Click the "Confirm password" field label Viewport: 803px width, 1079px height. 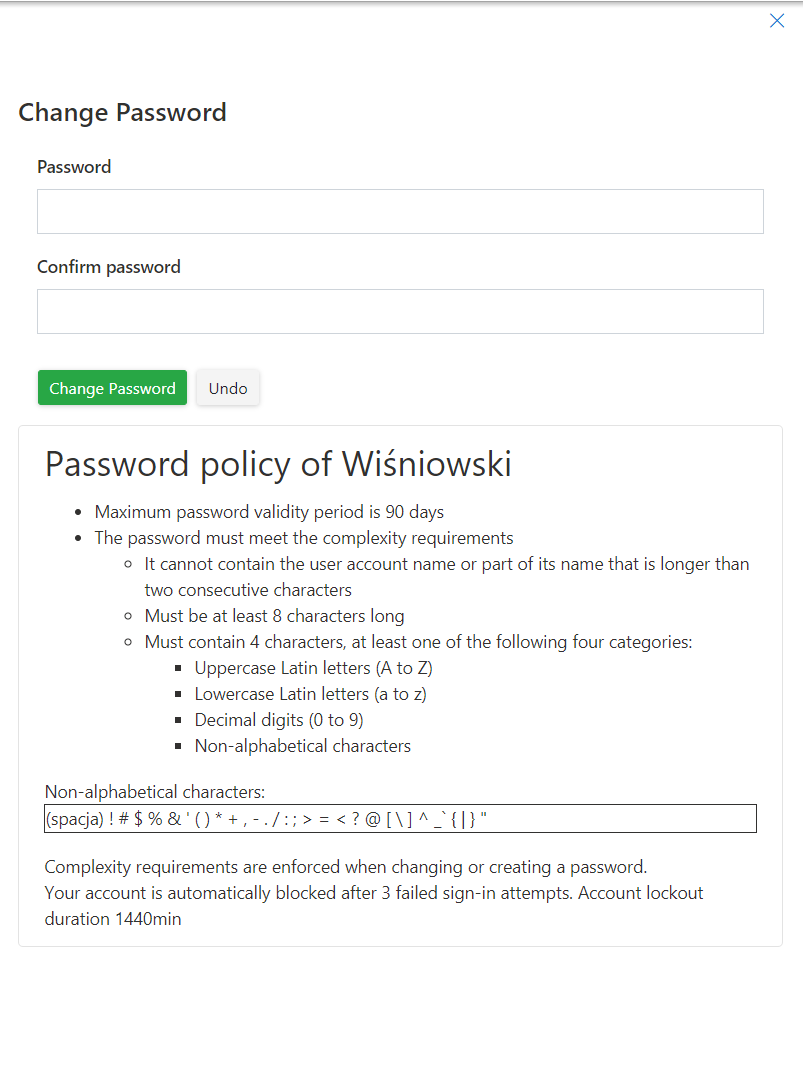click(x=109, y=267)
